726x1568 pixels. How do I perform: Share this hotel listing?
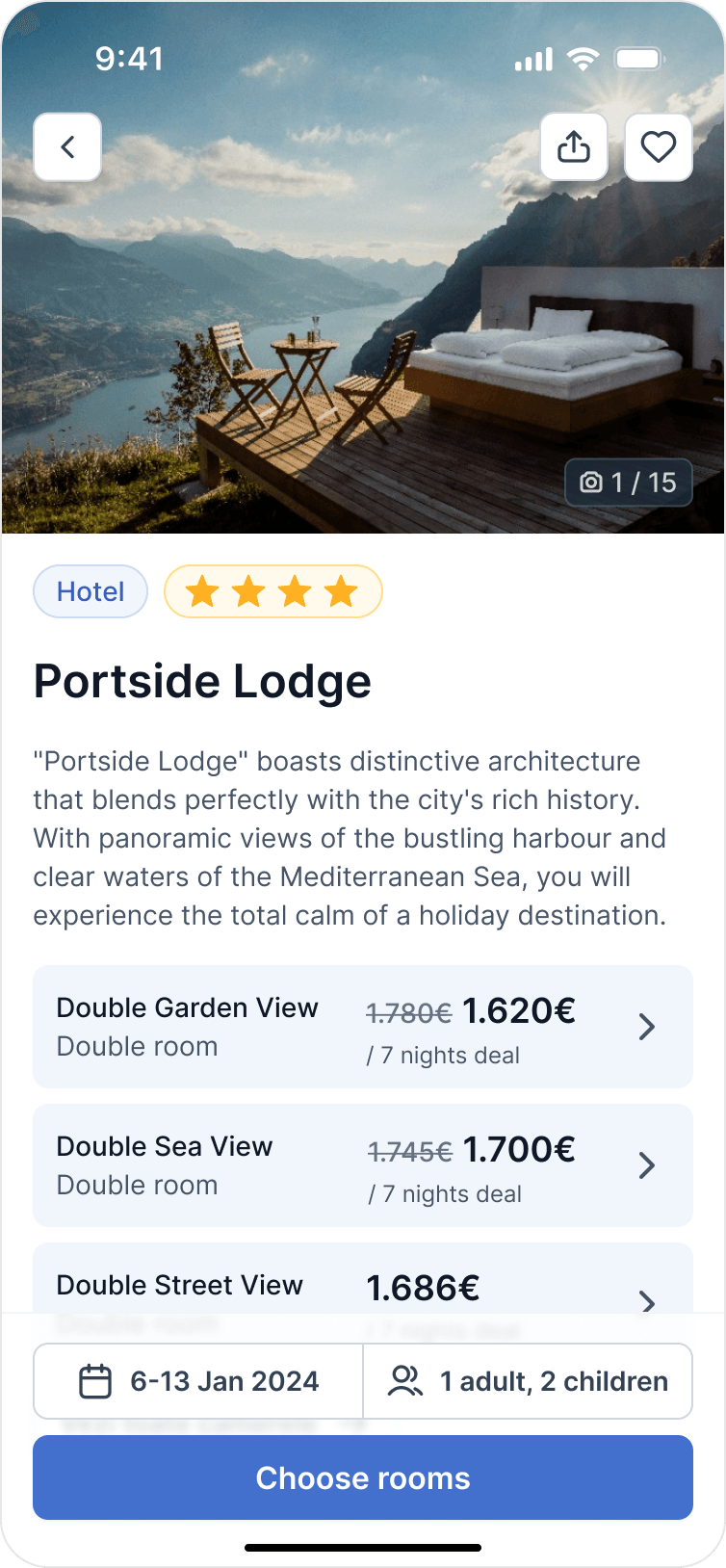[574, 147]
